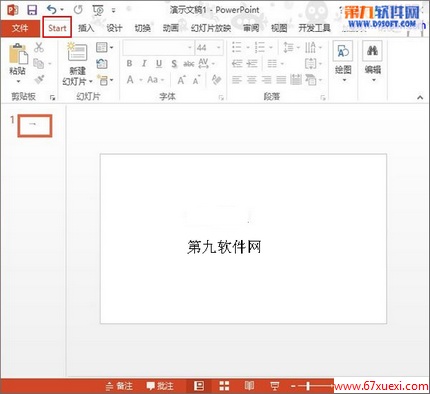This screenshot has width=430, height=394.
Task: Open the clipboard pane launcher
Action: pos(52,97)
